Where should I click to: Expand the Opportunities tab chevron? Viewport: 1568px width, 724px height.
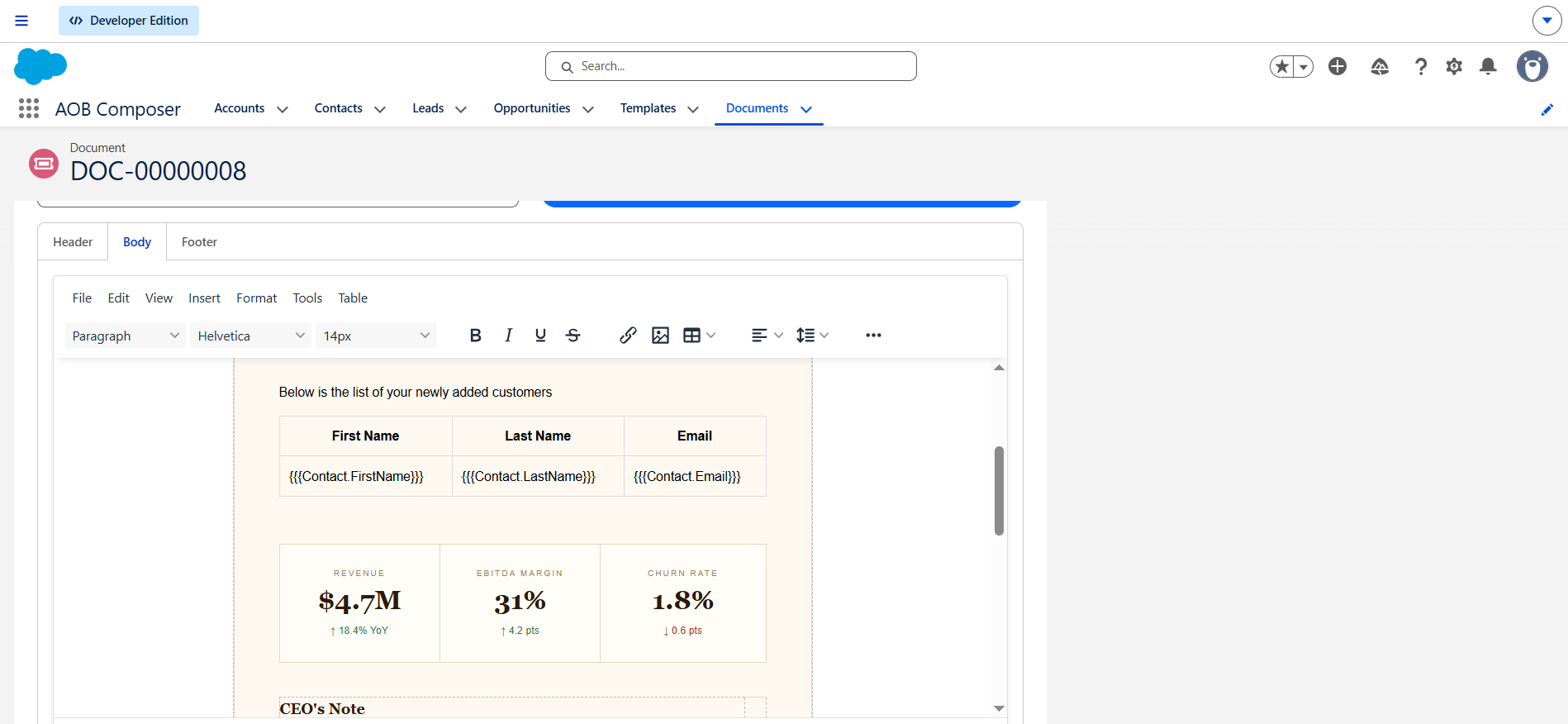click(588, 109)
